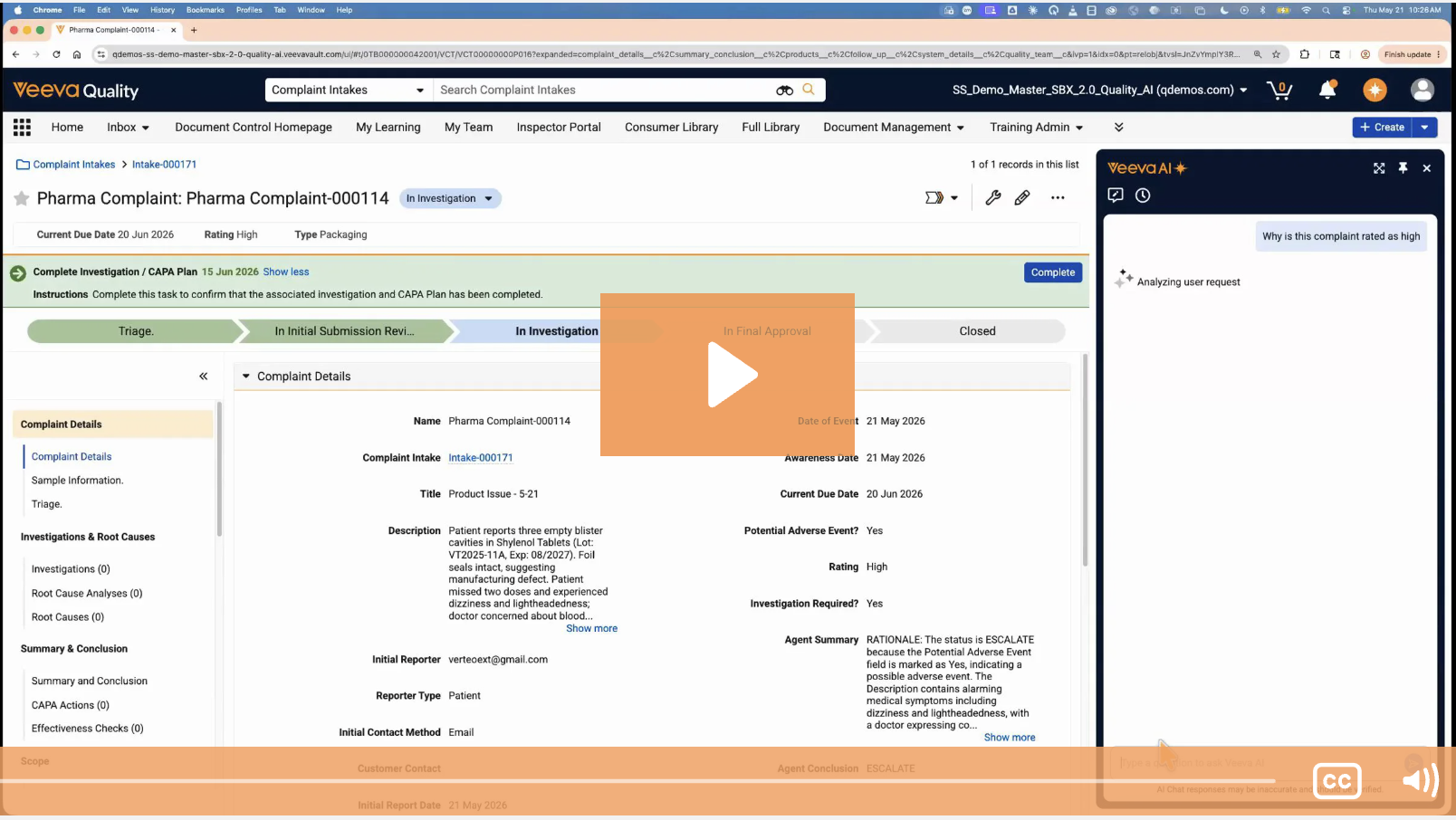Image resolution: width=1456 pixels, height=820 pixels.
Task: Click the Show less link in task banner
Action: coord(286,272)
